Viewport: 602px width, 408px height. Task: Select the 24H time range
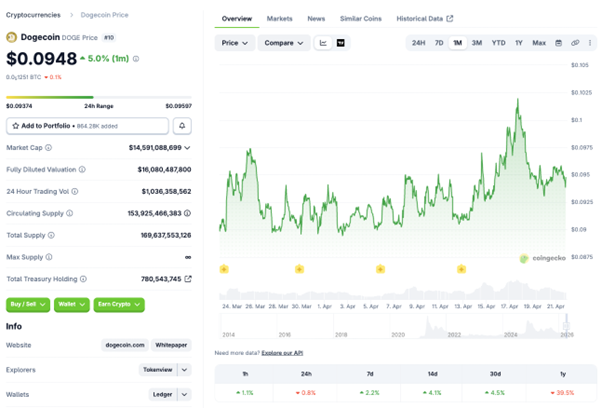(x=418, y=43)
